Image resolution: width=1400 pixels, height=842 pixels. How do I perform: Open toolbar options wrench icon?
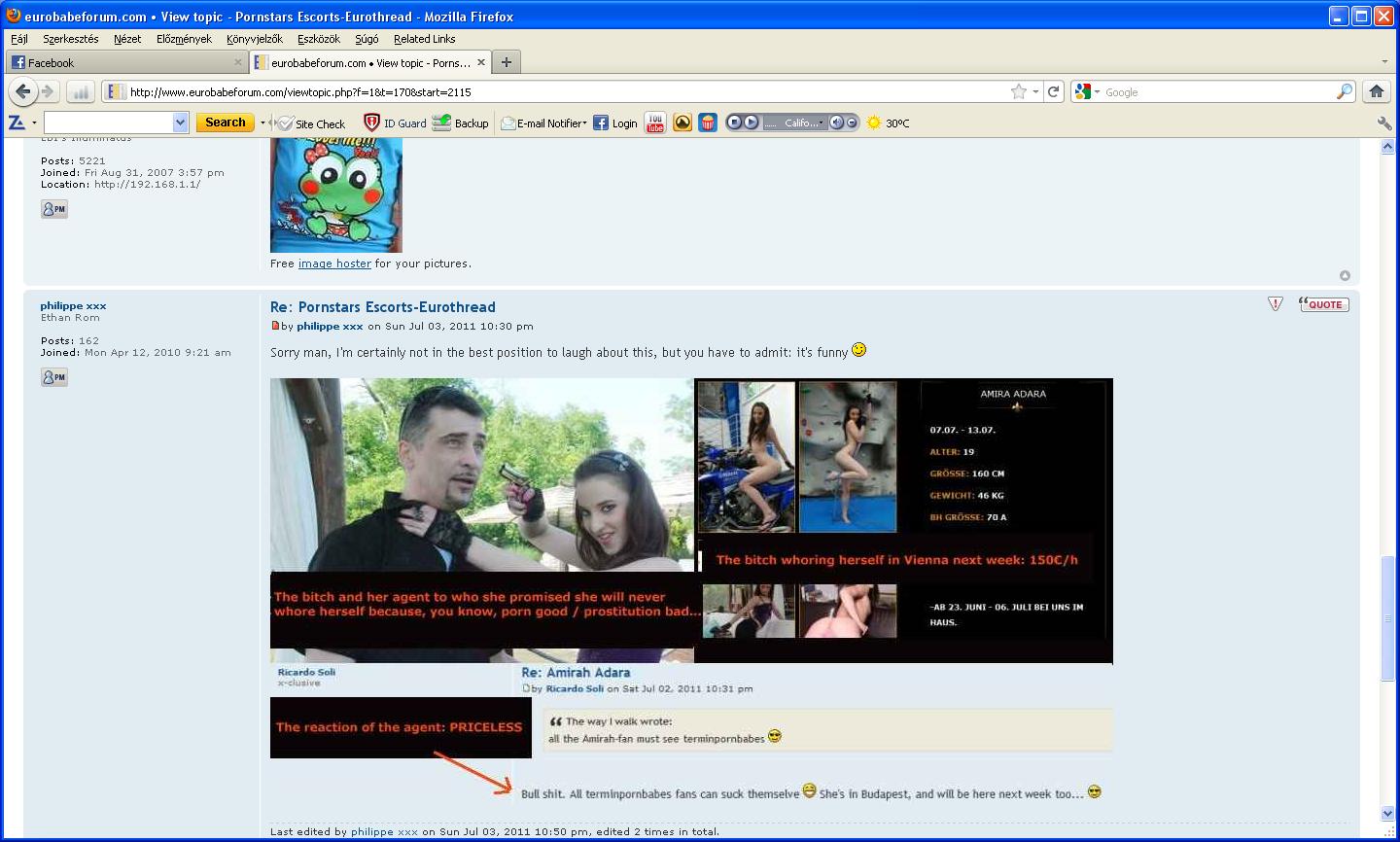(x=1383, y=123)
